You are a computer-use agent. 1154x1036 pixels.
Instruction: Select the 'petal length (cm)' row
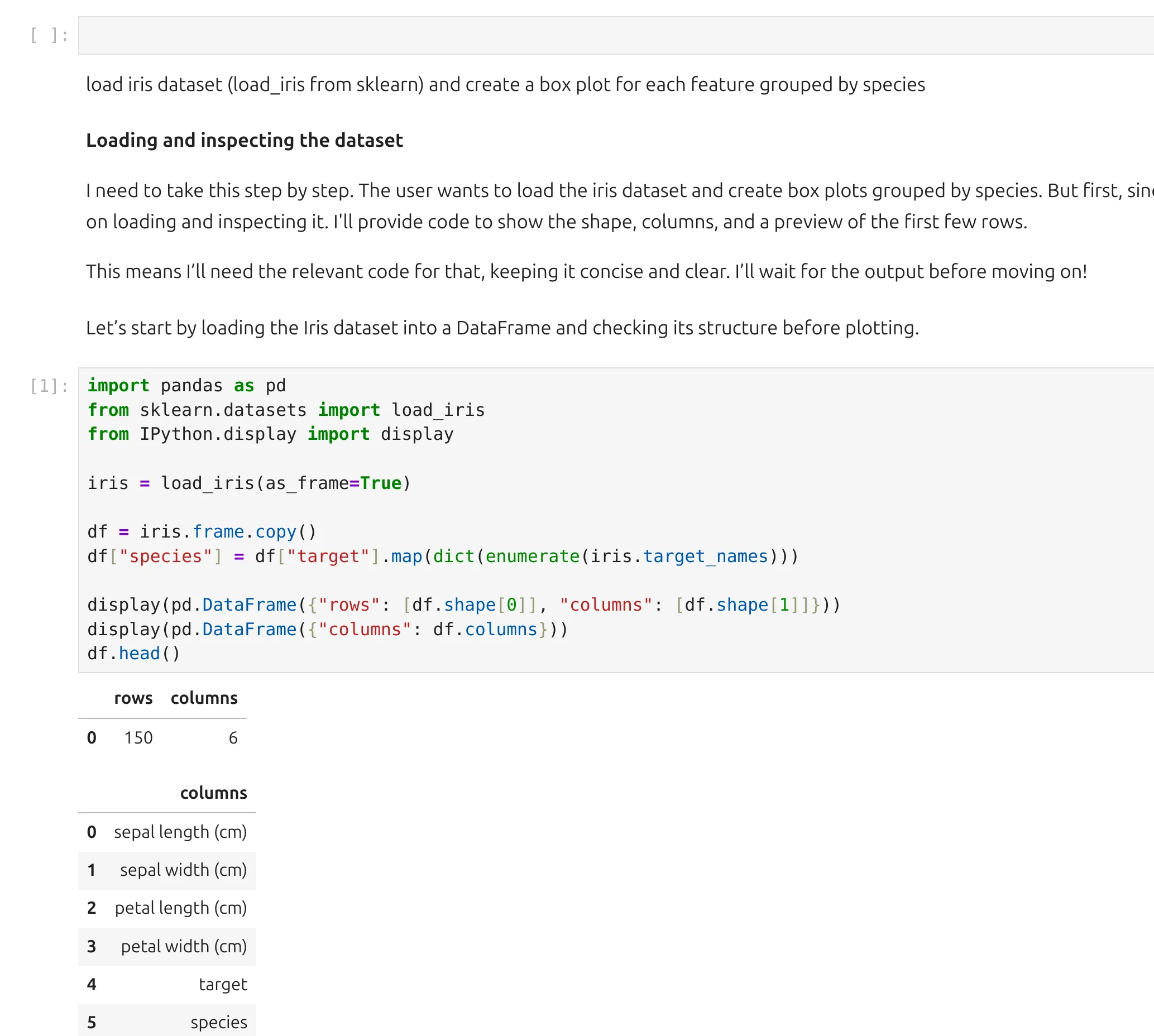pyautogui.click(x=180, y=908)
